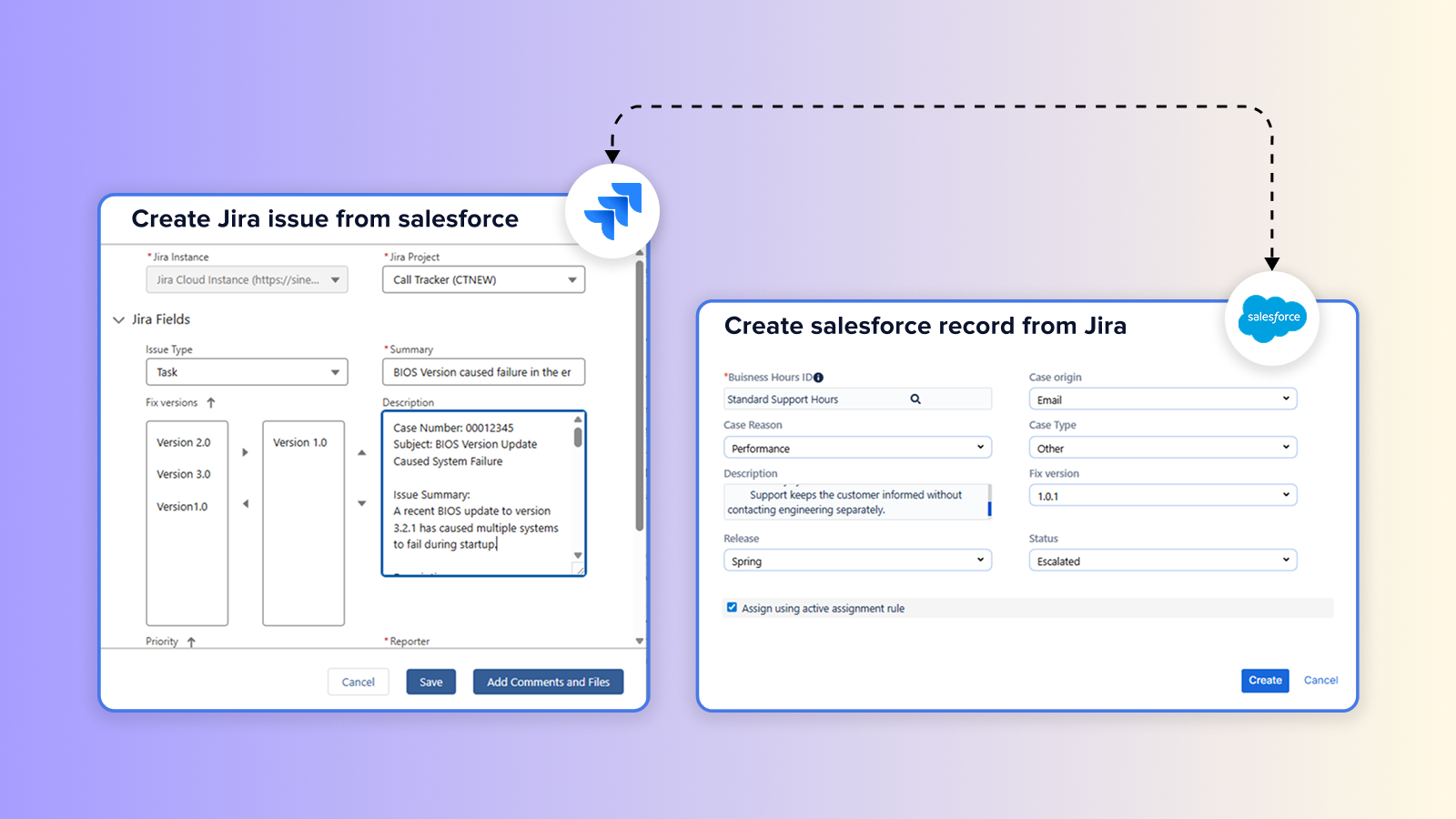The width and height of the screenshot is (1456, 819).
Task: Select Version 3.0 in available versions
Action: point(183,474)
